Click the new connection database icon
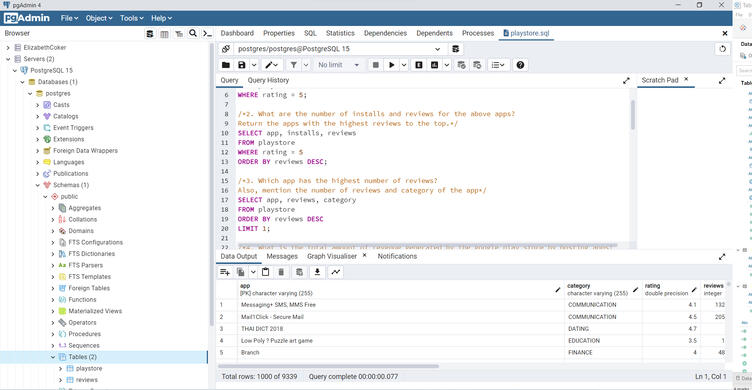Viewport: 752px width, 390px height. tap(456, 49)
